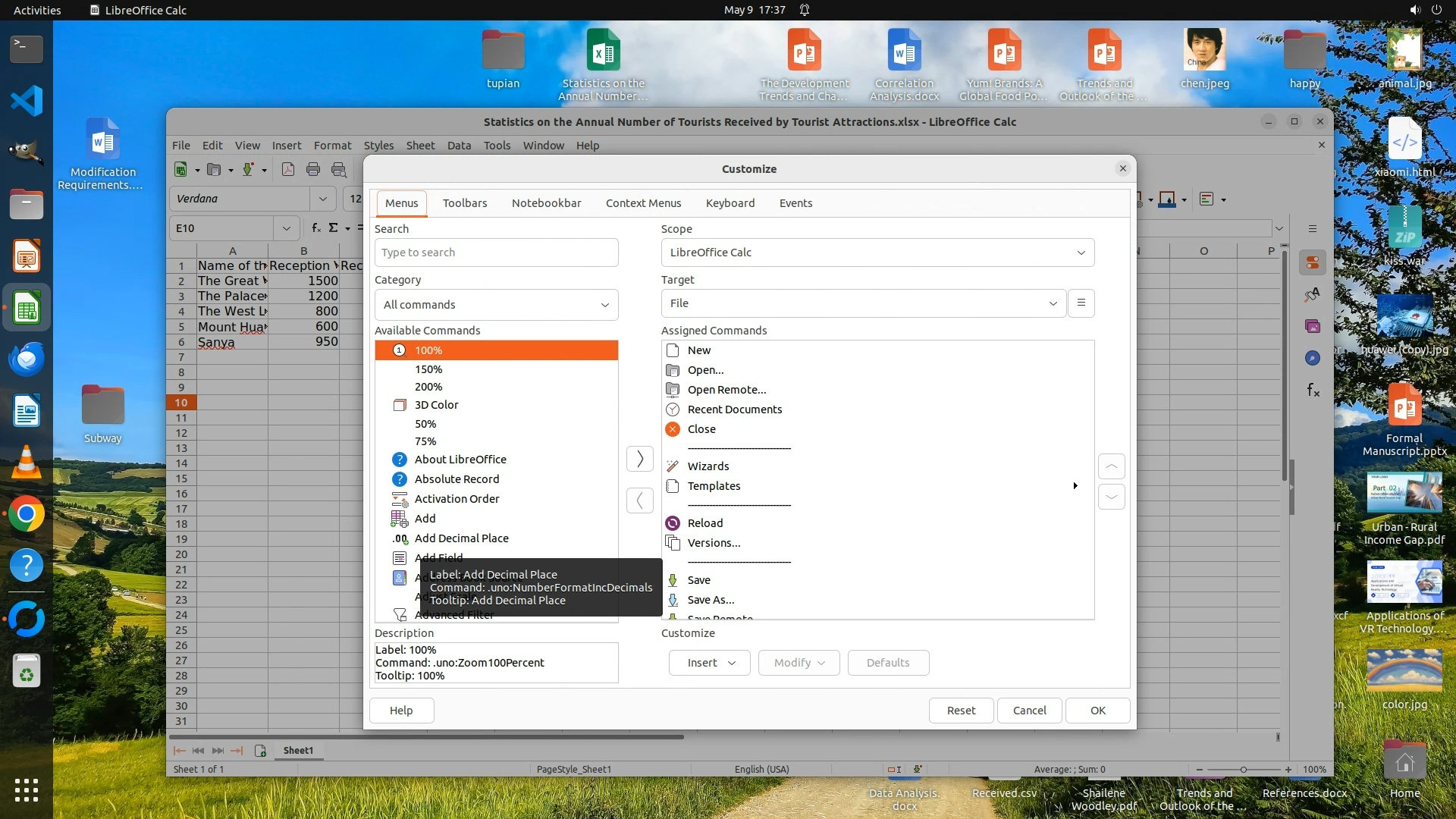Click the Reset button
This screenshot has height=819, width=1456.
click(961, 711)
